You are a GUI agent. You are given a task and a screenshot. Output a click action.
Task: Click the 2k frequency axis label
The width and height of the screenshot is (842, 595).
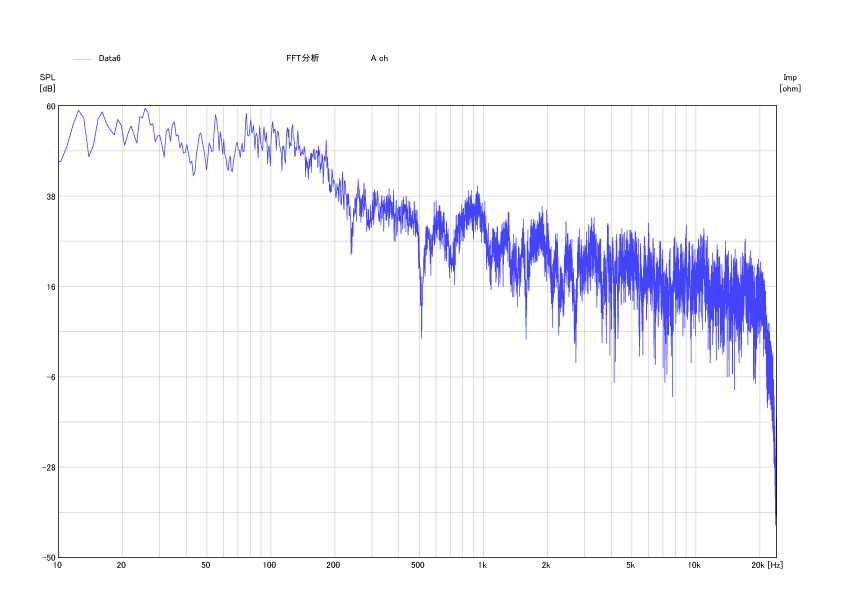(x=546, y=565)
